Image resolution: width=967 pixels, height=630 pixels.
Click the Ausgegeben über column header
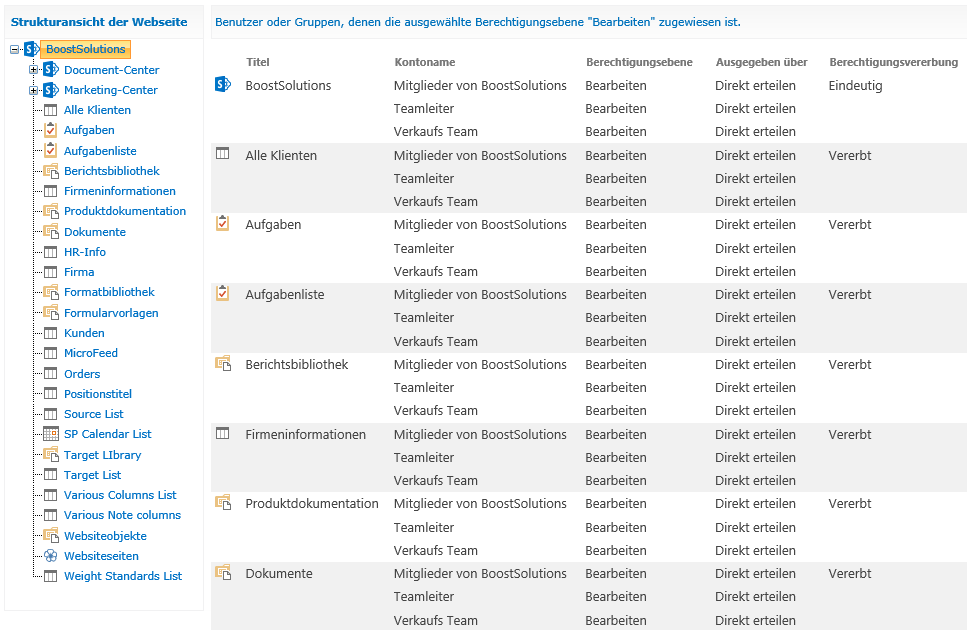(x=762, y=62)
